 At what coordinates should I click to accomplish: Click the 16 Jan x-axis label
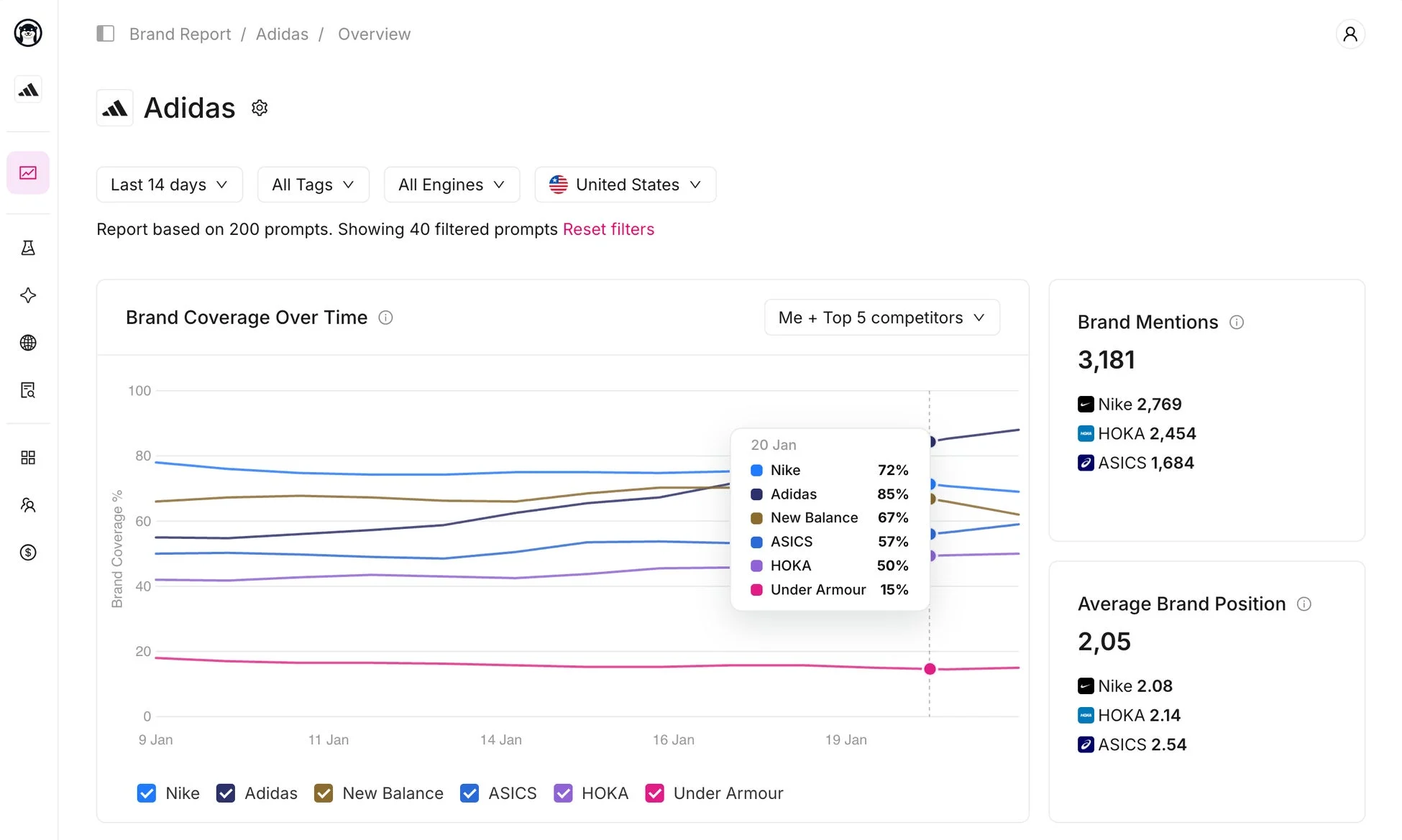point(674,739)
